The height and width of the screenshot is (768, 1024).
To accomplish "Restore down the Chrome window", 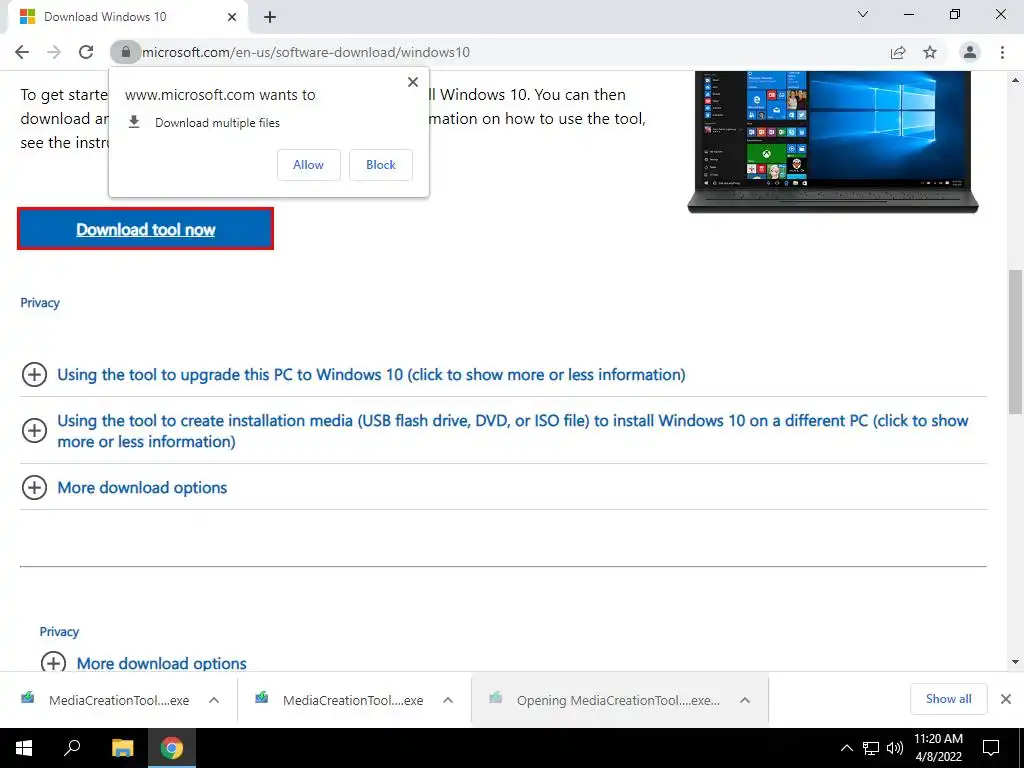I will point(955,14).
